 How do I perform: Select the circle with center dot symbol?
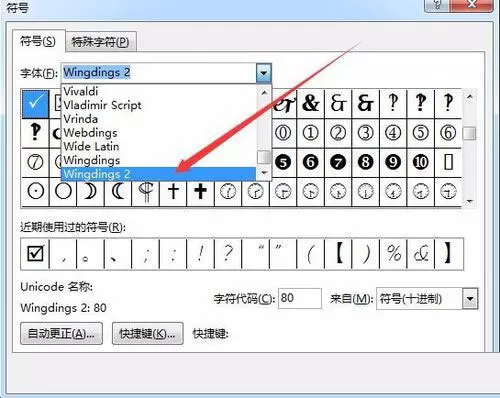(35, 192)
